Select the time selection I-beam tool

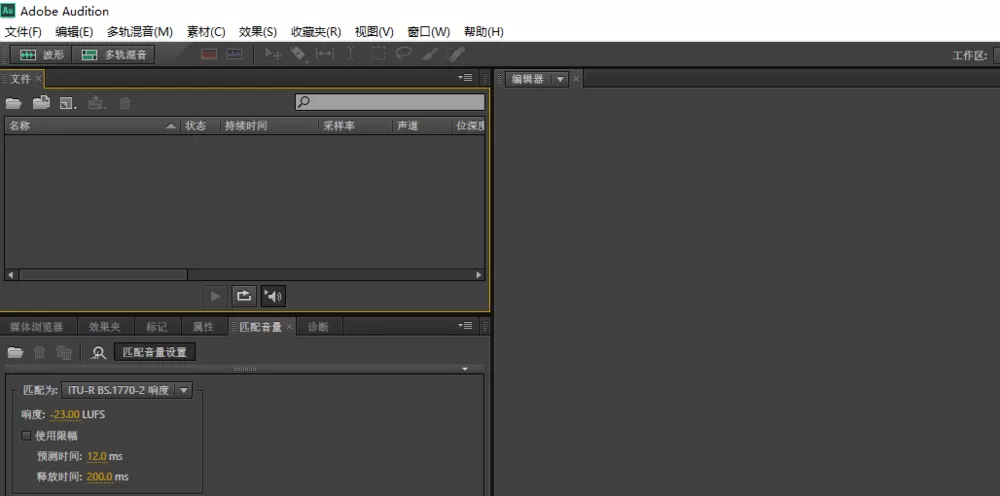351,54
